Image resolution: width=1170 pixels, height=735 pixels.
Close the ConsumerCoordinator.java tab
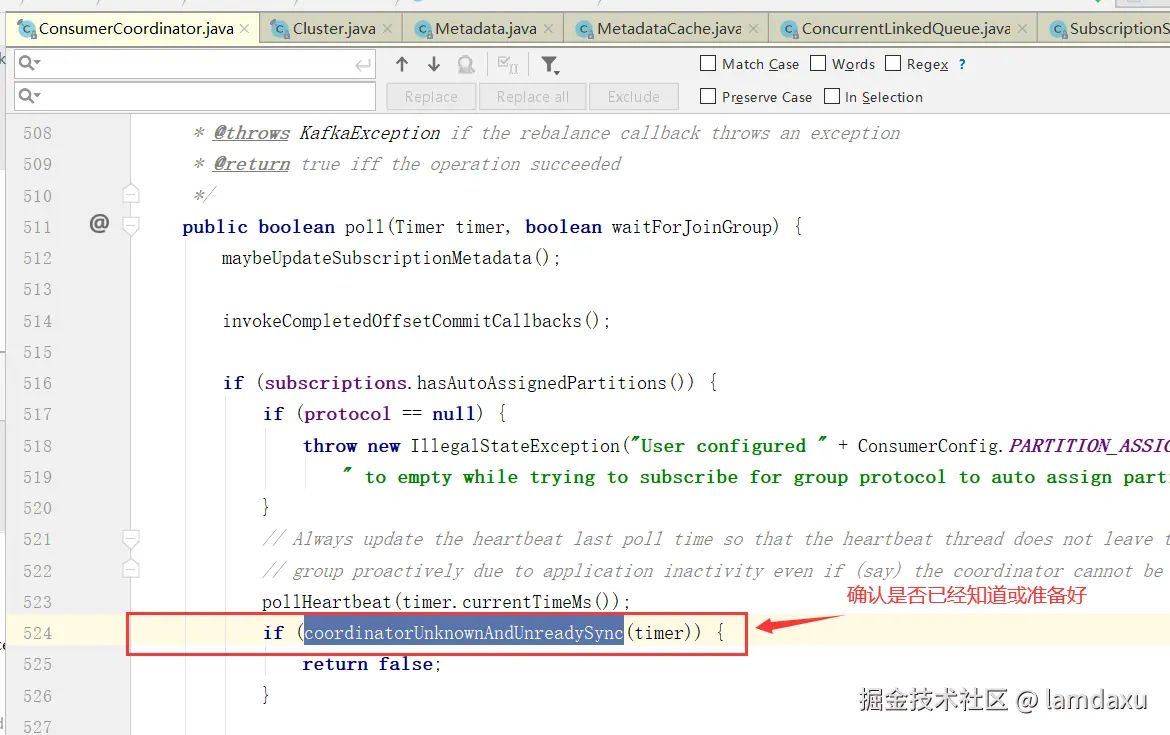click(245, 28)
